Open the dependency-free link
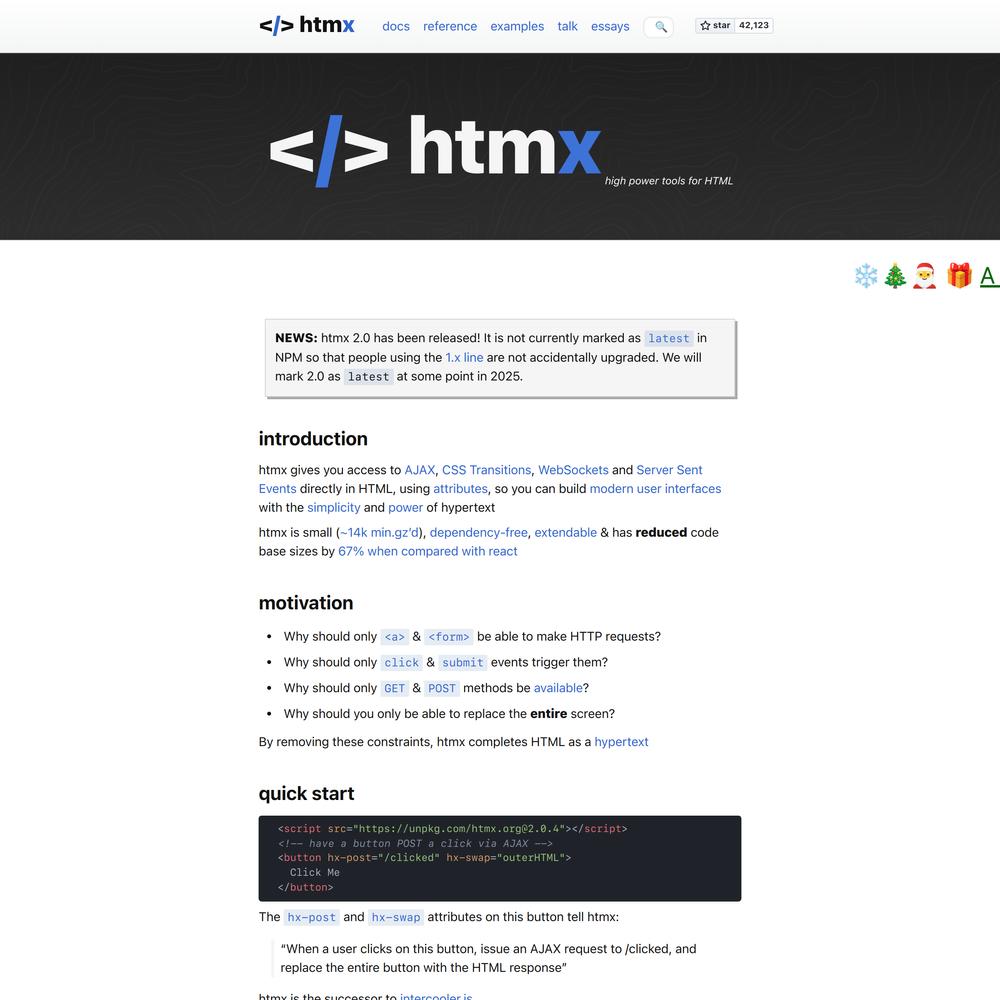 tap(478, 533)
